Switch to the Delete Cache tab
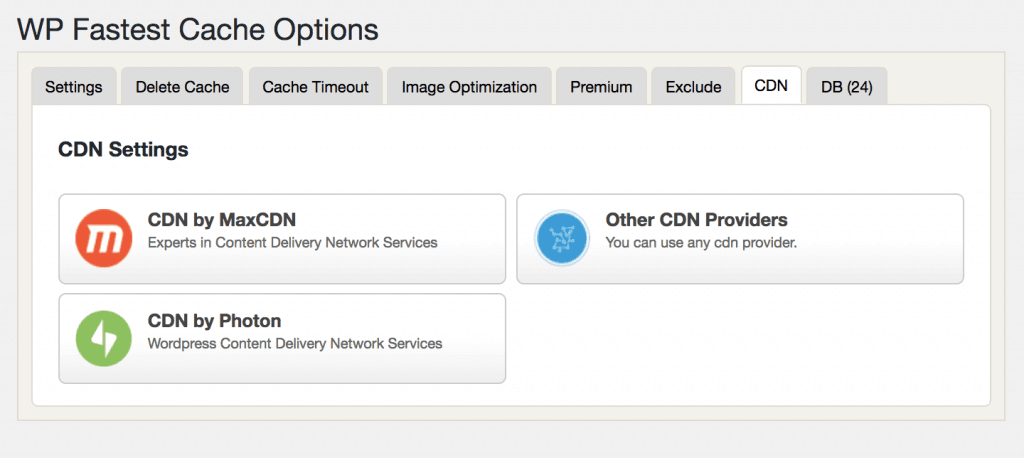 182,86
